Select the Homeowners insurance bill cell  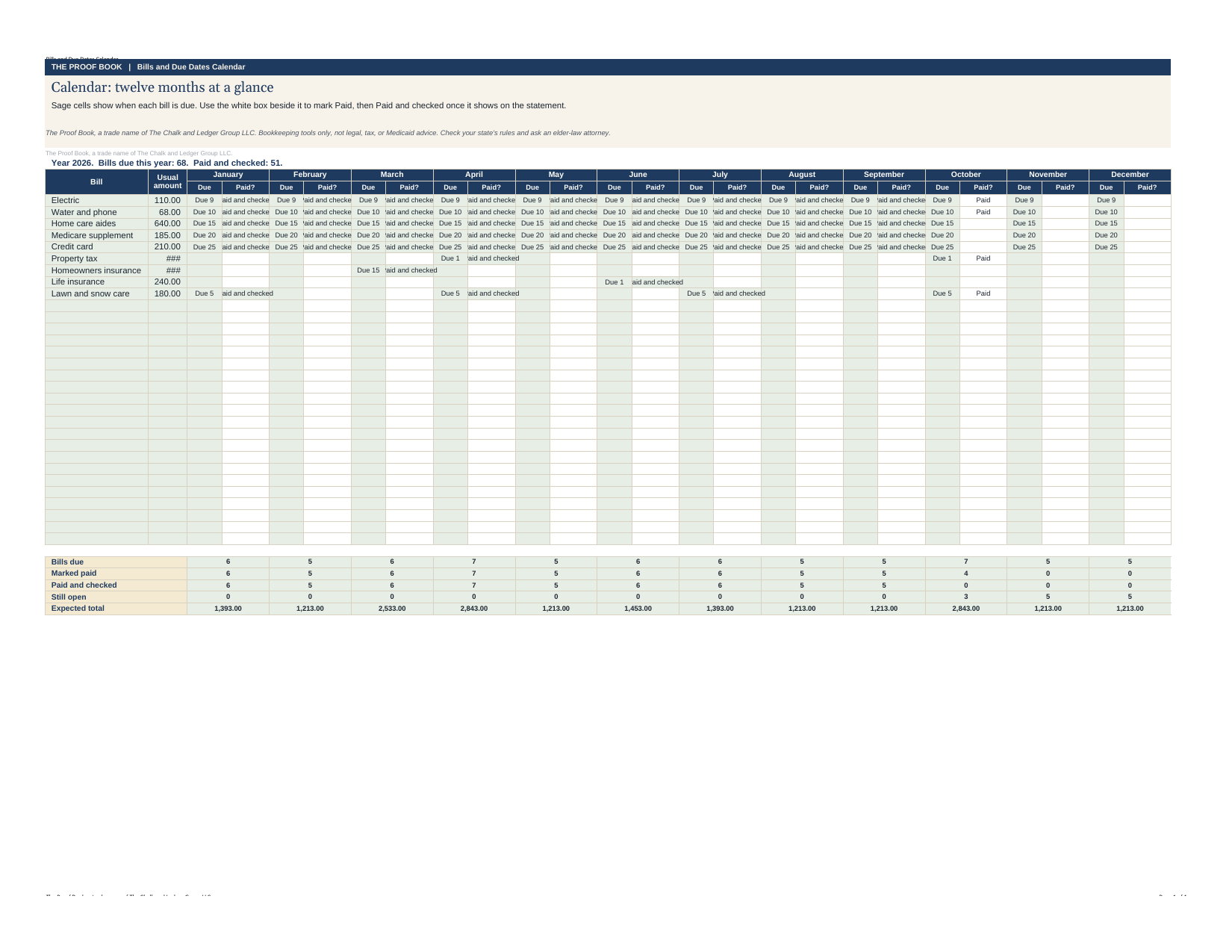pyautogui.click(x=96, y=270)
